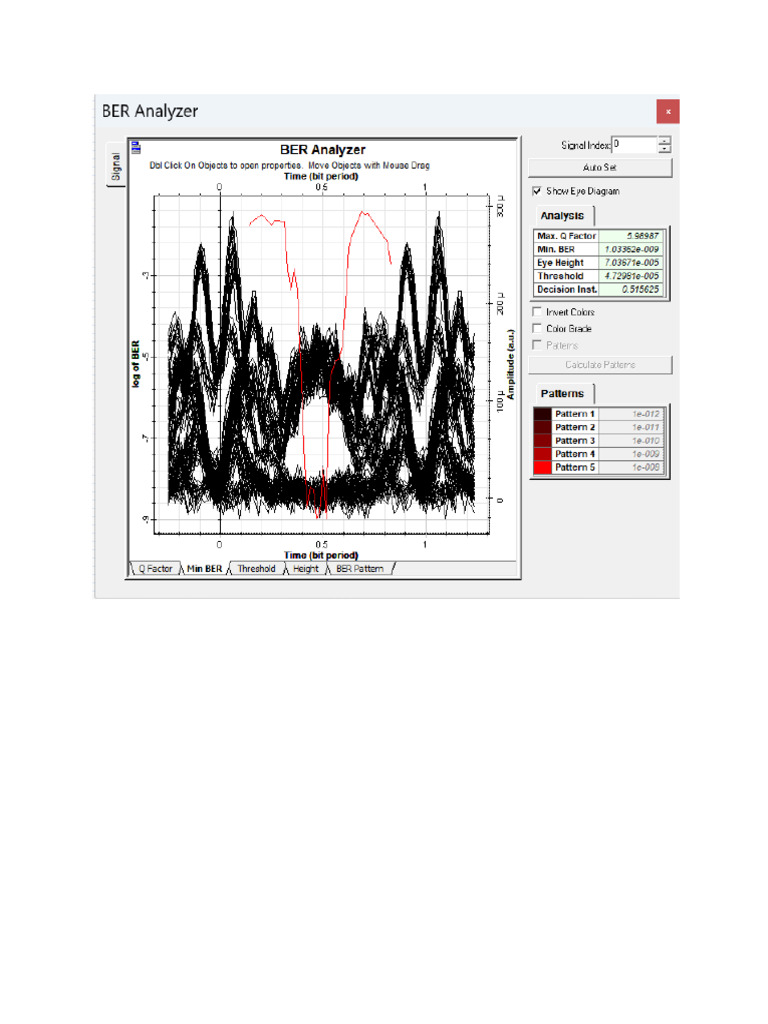Click the Signal Index input field
This screenshot has width=768, height=1024.
(634, 144)
